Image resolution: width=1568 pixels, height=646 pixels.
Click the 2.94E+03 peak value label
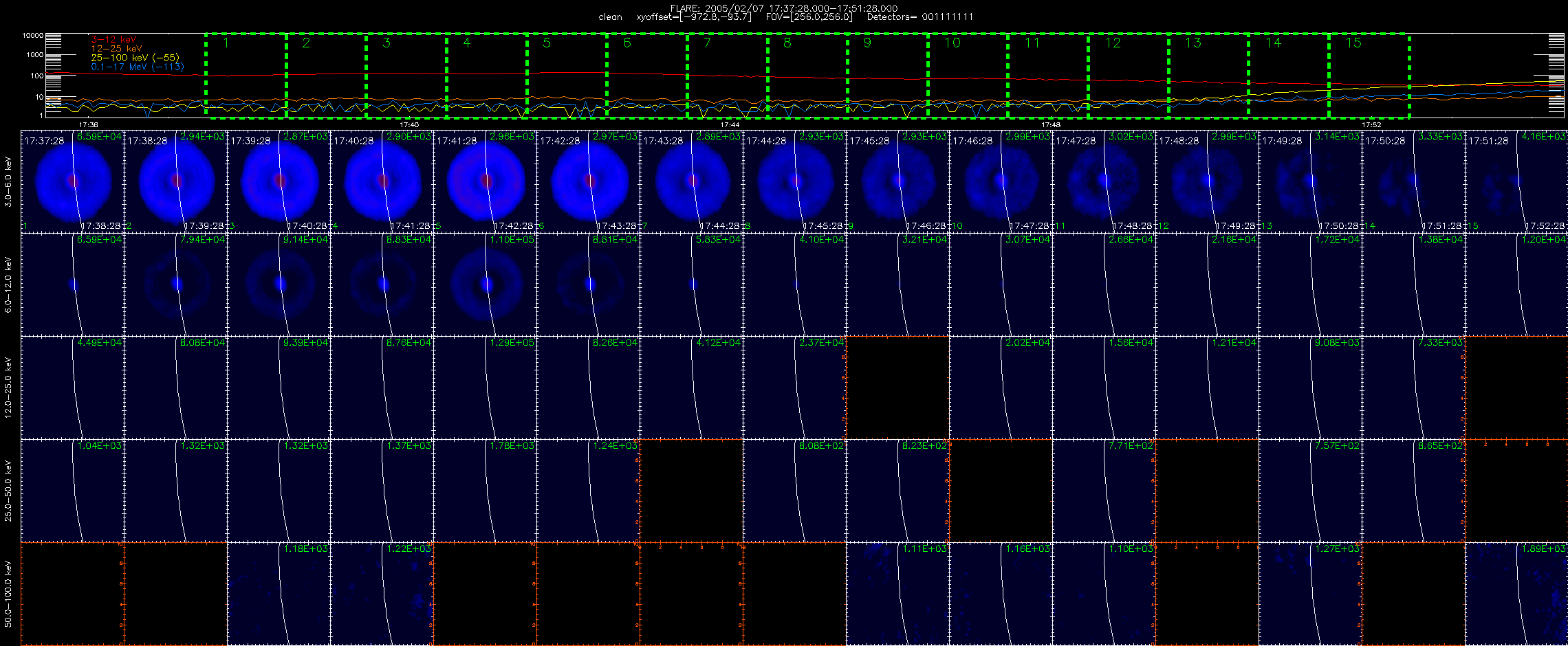coord(202,137)
